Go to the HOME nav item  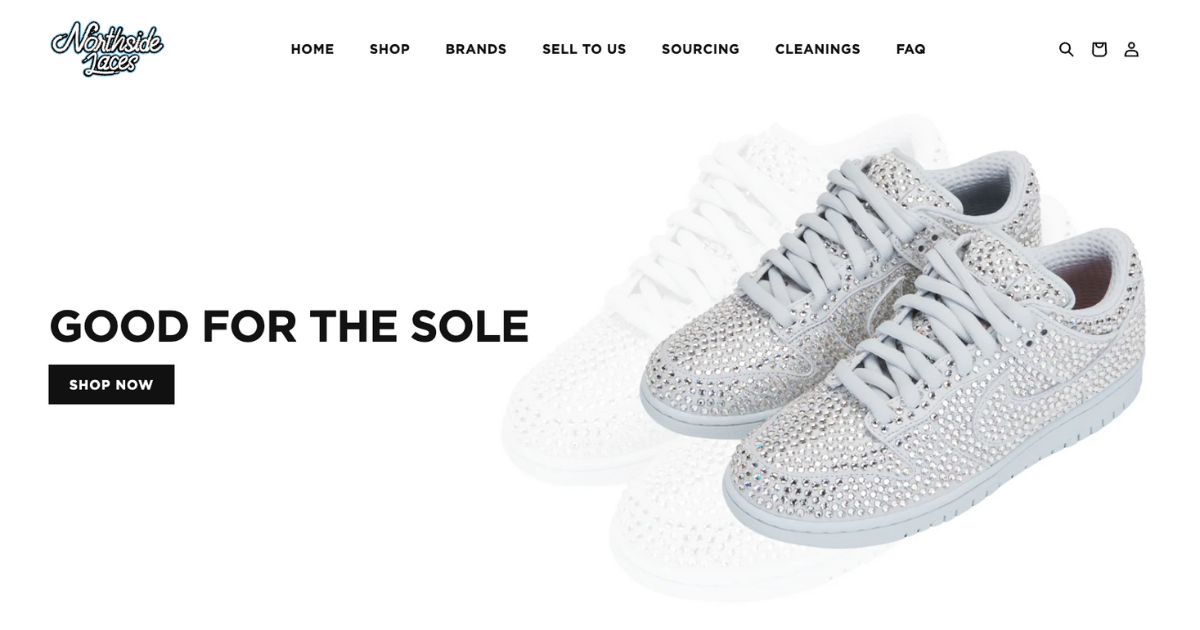coord(312,49)
